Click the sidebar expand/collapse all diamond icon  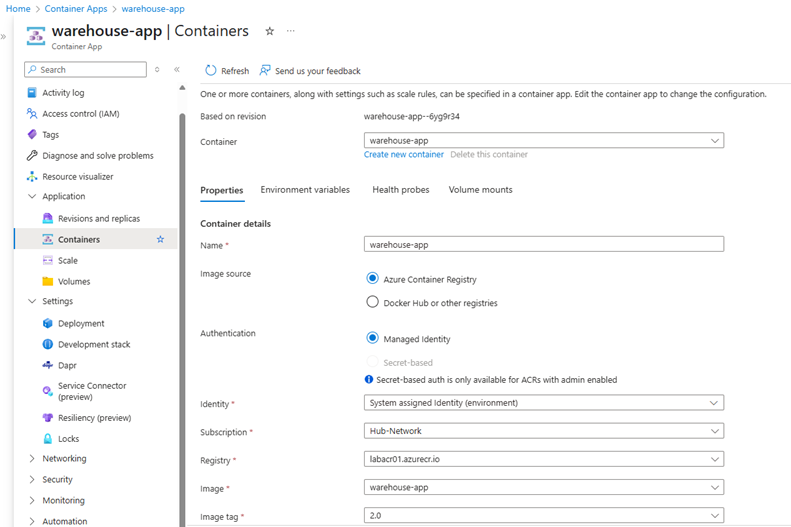pos(157,70)
